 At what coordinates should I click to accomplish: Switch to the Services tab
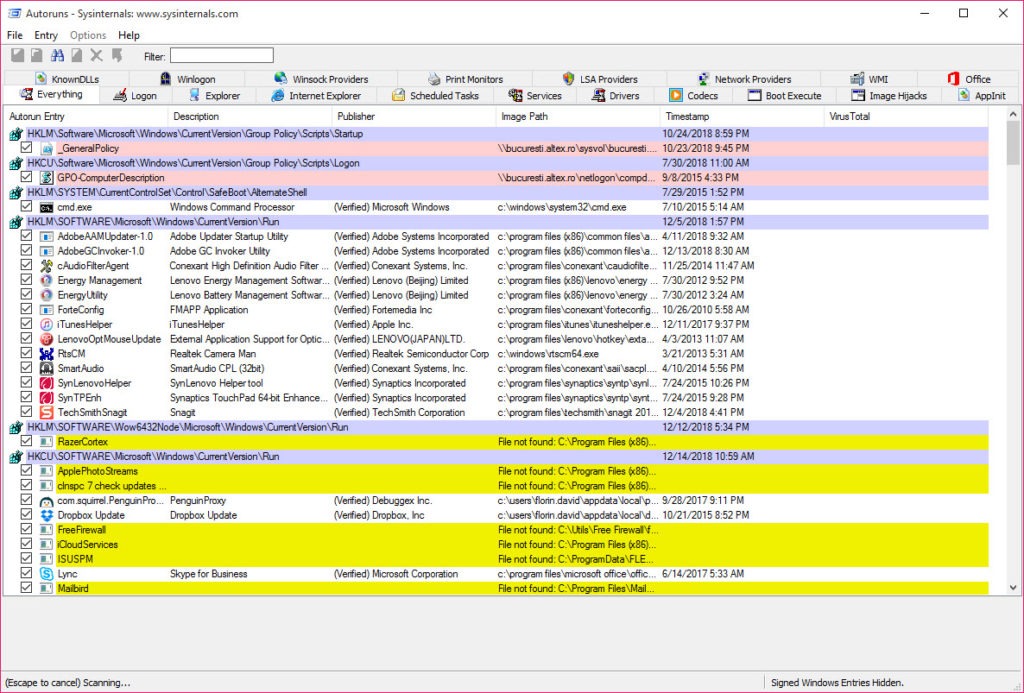coord(536,95)
